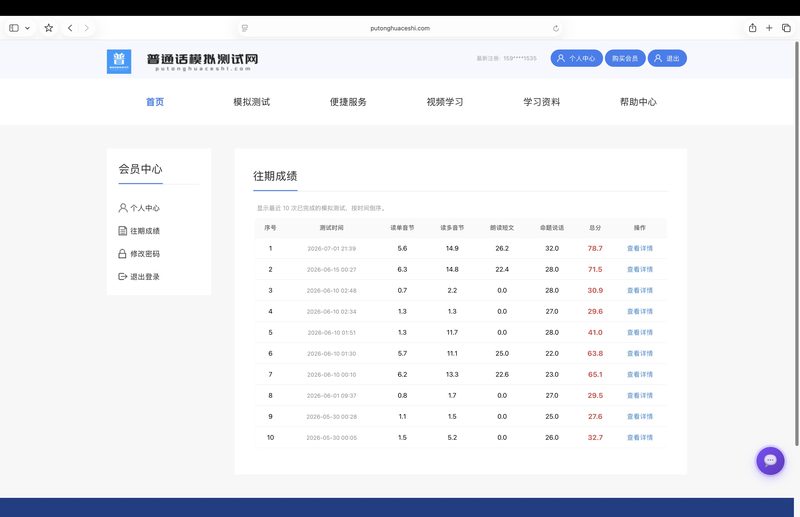Click the test time 2026-06-15 00:27
Screen dimensions: 800x517
(x=332, y=269)
